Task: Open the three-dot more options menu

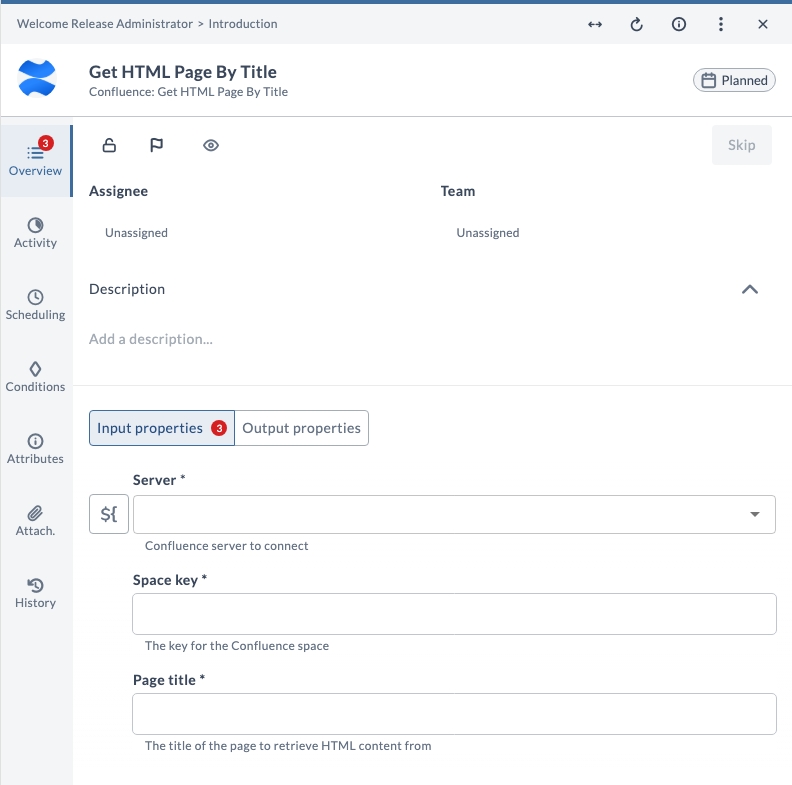Action: coord(720,24)
